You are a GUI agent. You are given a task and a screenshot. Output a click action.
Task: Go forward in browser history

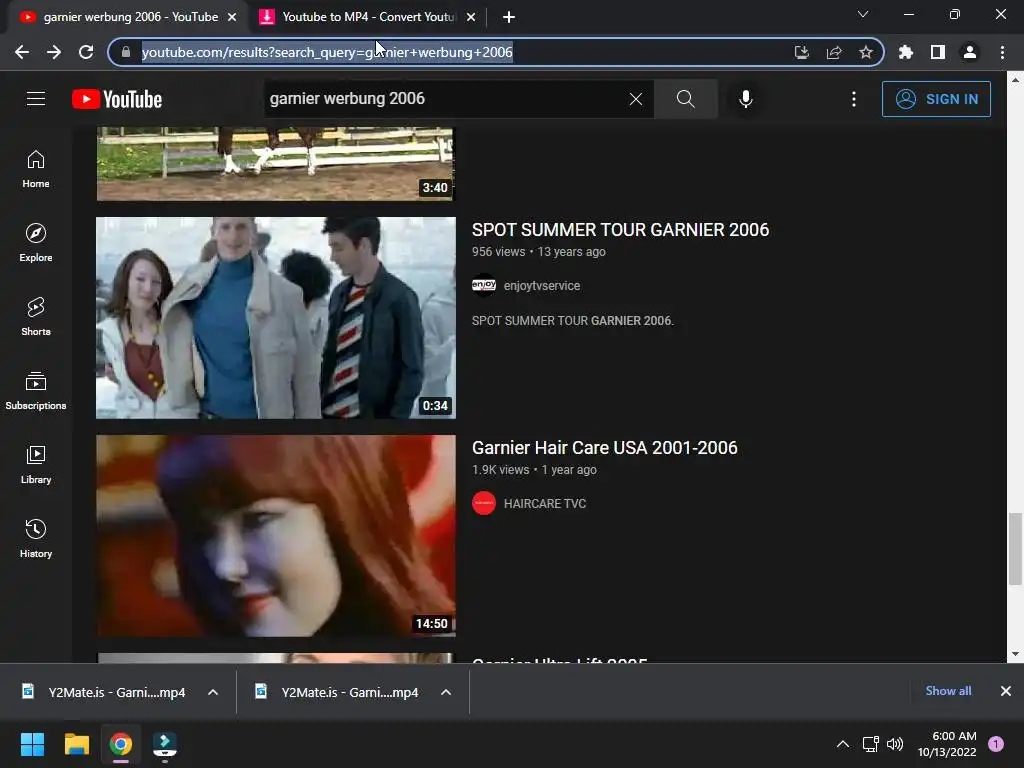[54, 52]
